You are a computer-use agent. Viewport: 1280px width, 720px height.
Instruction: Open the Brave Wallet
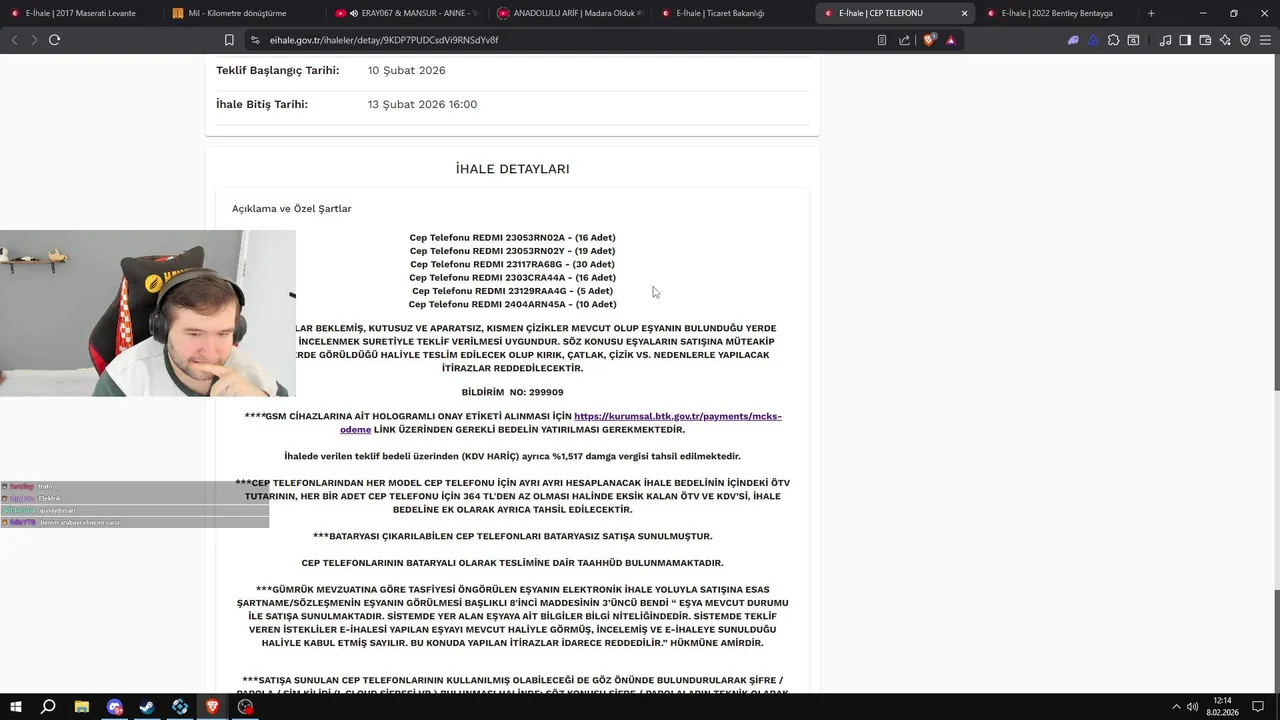coord(1205,40)
